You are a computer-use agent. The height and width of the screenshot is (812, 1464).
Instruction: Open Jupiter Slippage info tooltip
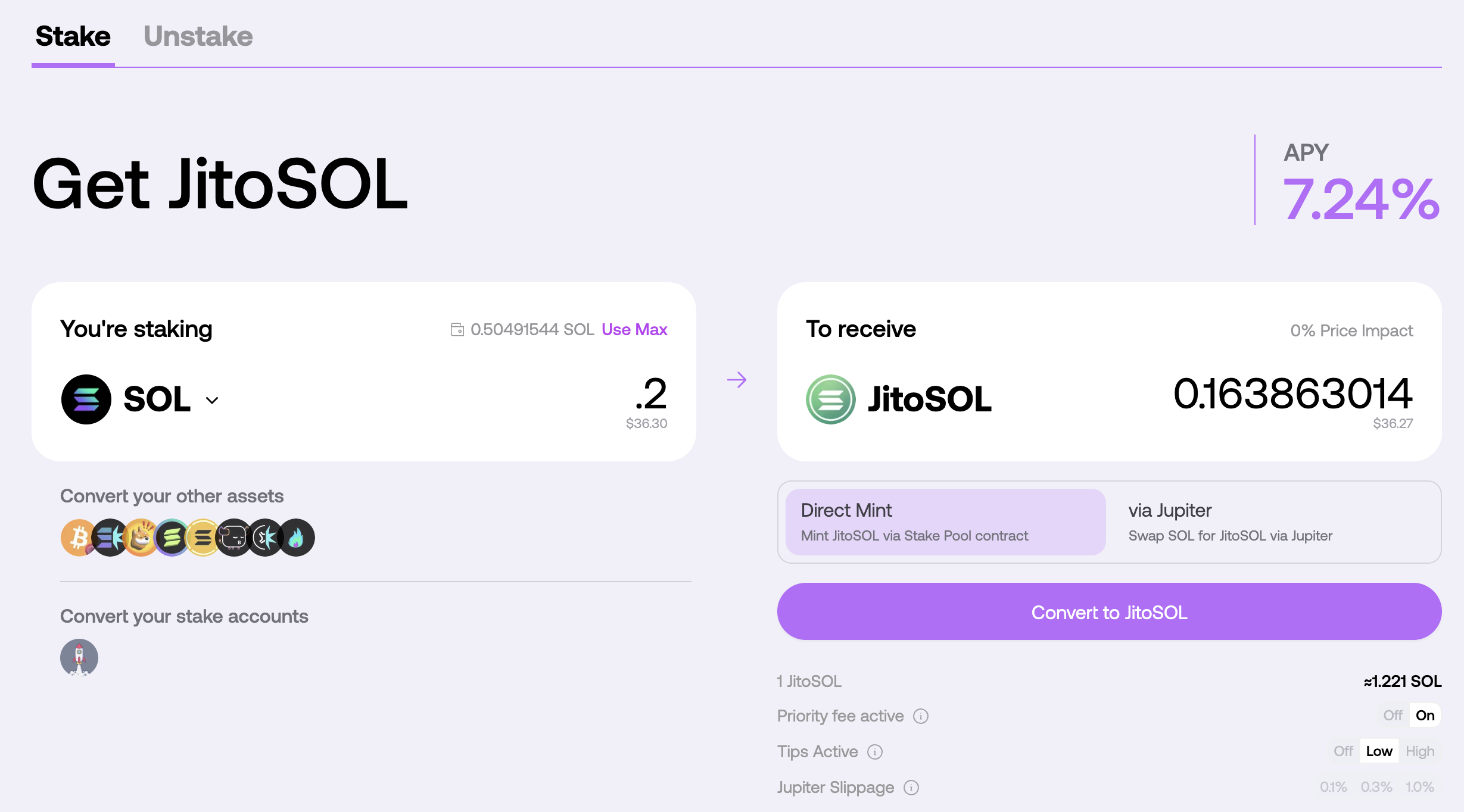[x=911, y=788]
